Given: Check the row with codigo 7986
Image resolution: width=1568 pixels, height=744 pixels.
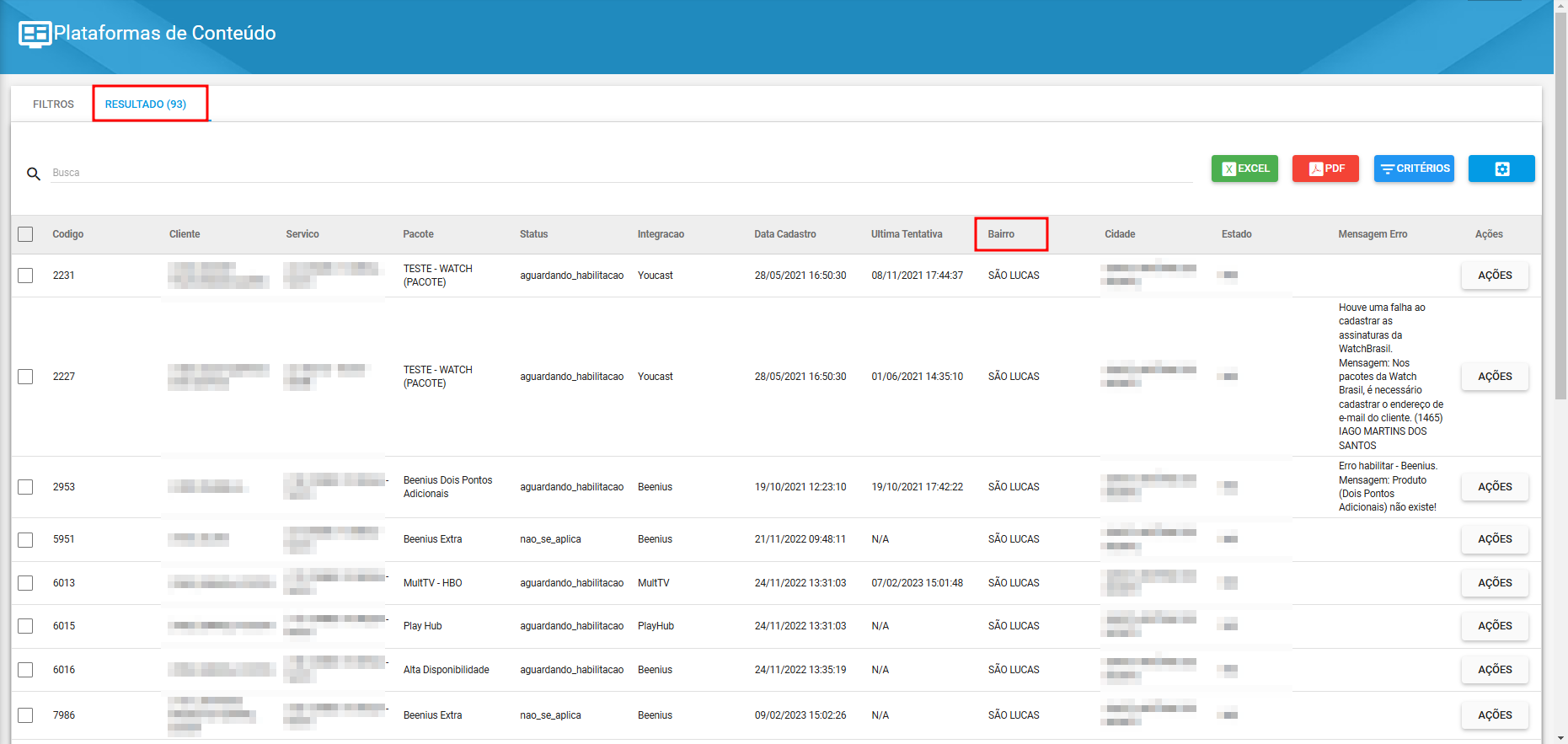Looking at the screenshot, I should 25,715.
